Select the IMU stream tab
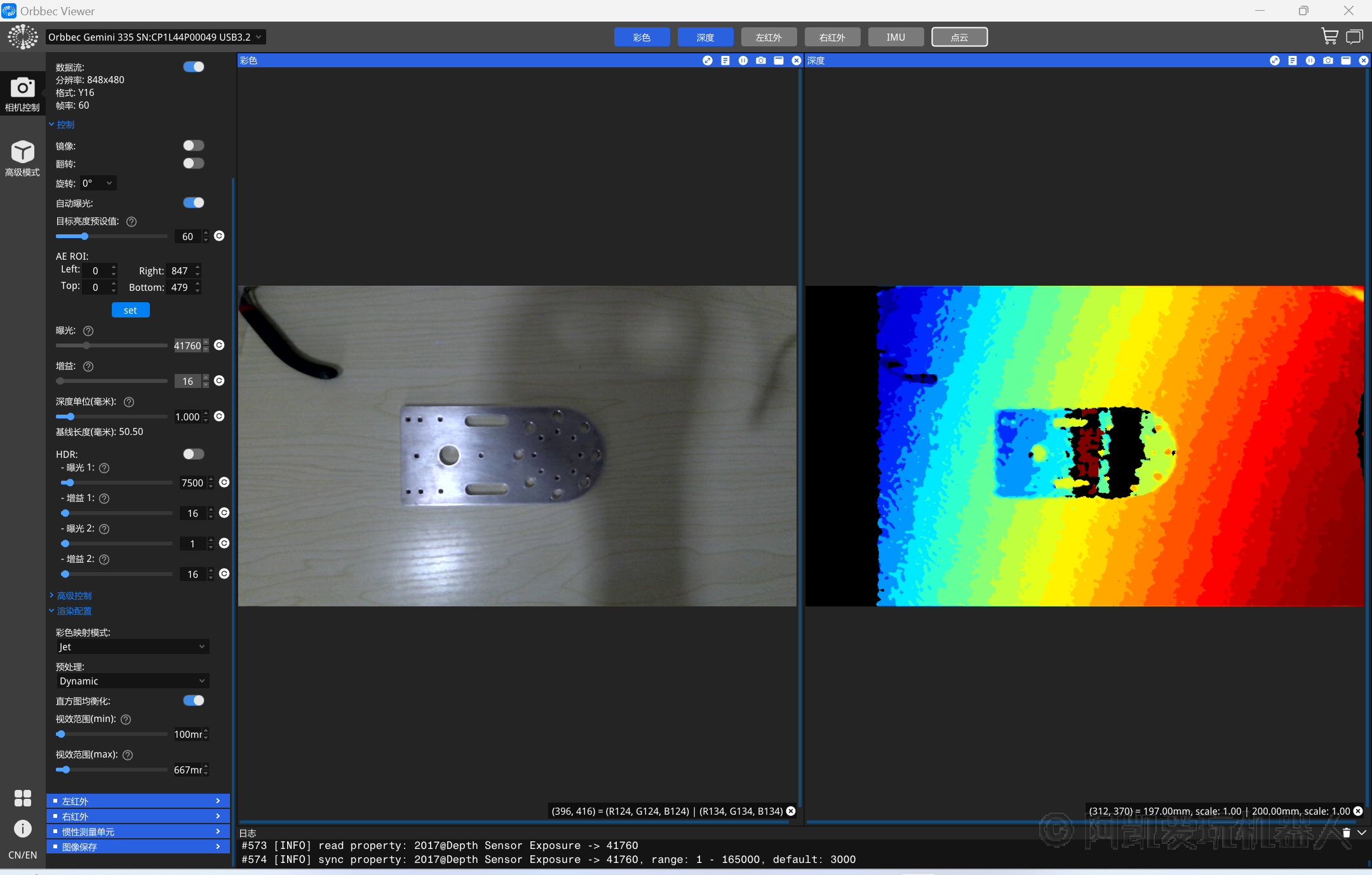Viewport: 1372px width, 875px height. click(896, 37)
